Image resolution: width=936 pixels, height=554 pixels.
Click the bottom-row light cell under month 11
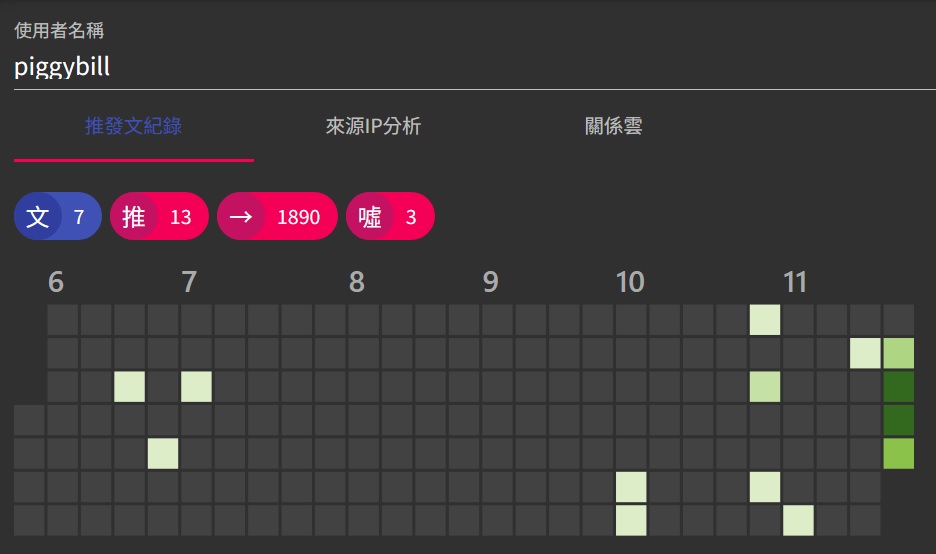[x=798, y=520]
